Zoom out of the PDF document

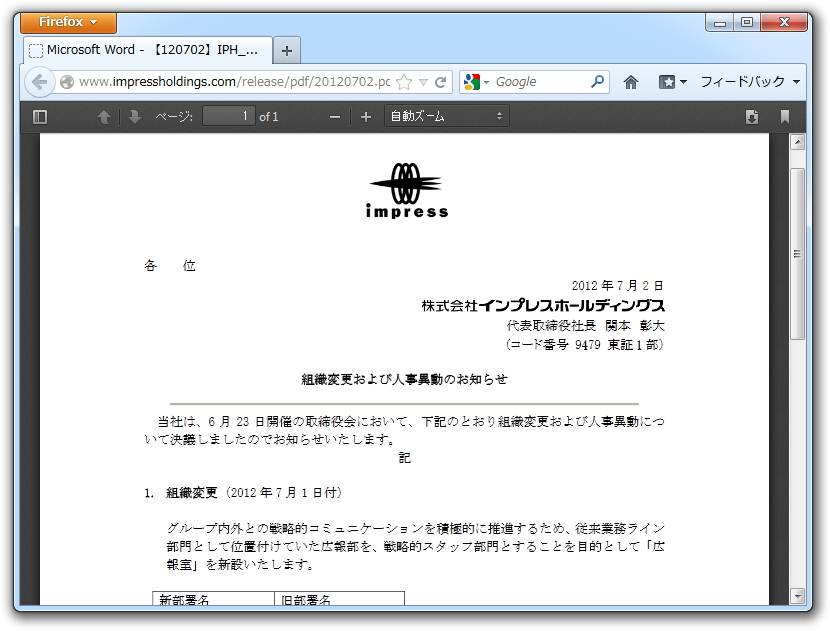(334, 116)
